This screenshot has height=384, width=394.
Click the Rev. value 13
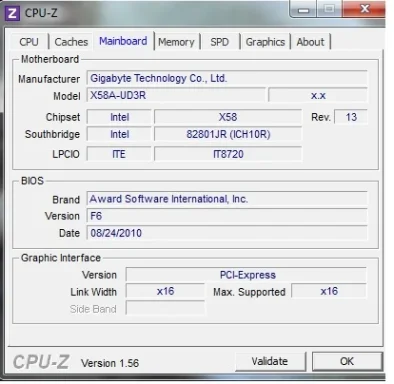point(351,117)
